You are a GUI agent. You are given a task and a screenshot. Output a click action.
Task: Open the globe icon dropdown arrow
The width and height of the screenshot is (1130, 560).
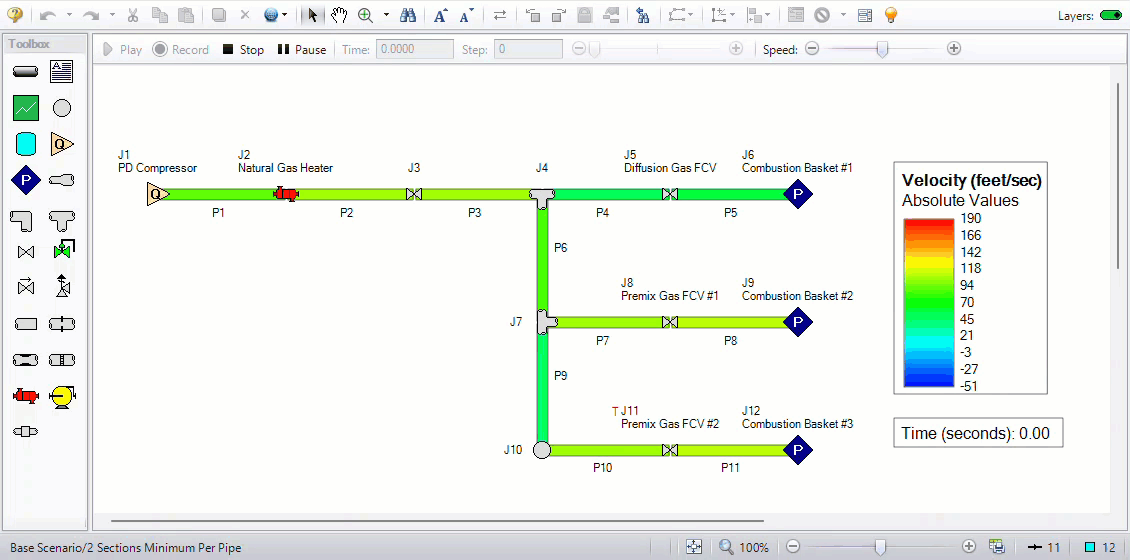[285, 15]
